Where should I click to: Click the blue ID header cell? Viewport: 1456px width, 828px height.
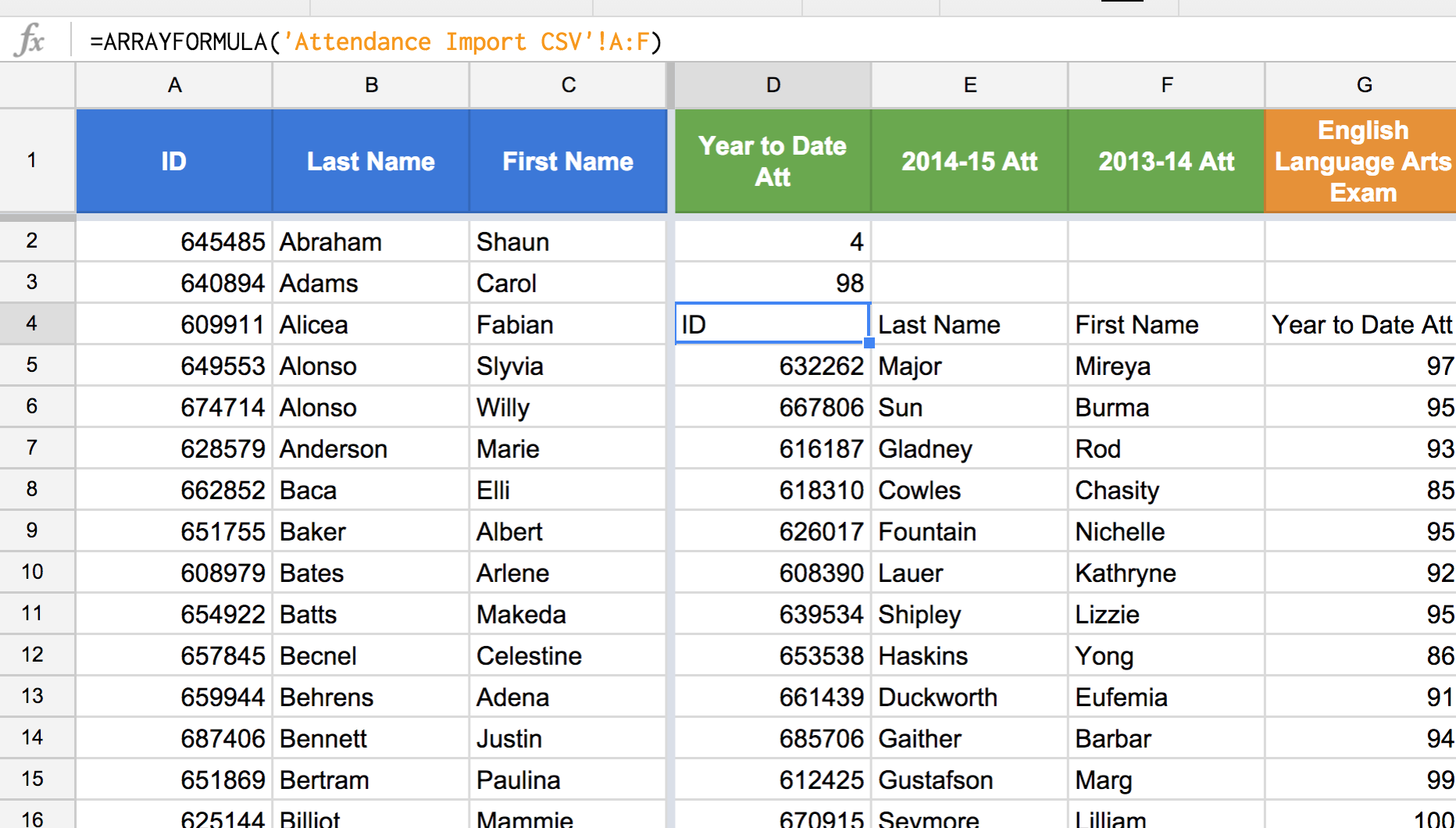174,161
